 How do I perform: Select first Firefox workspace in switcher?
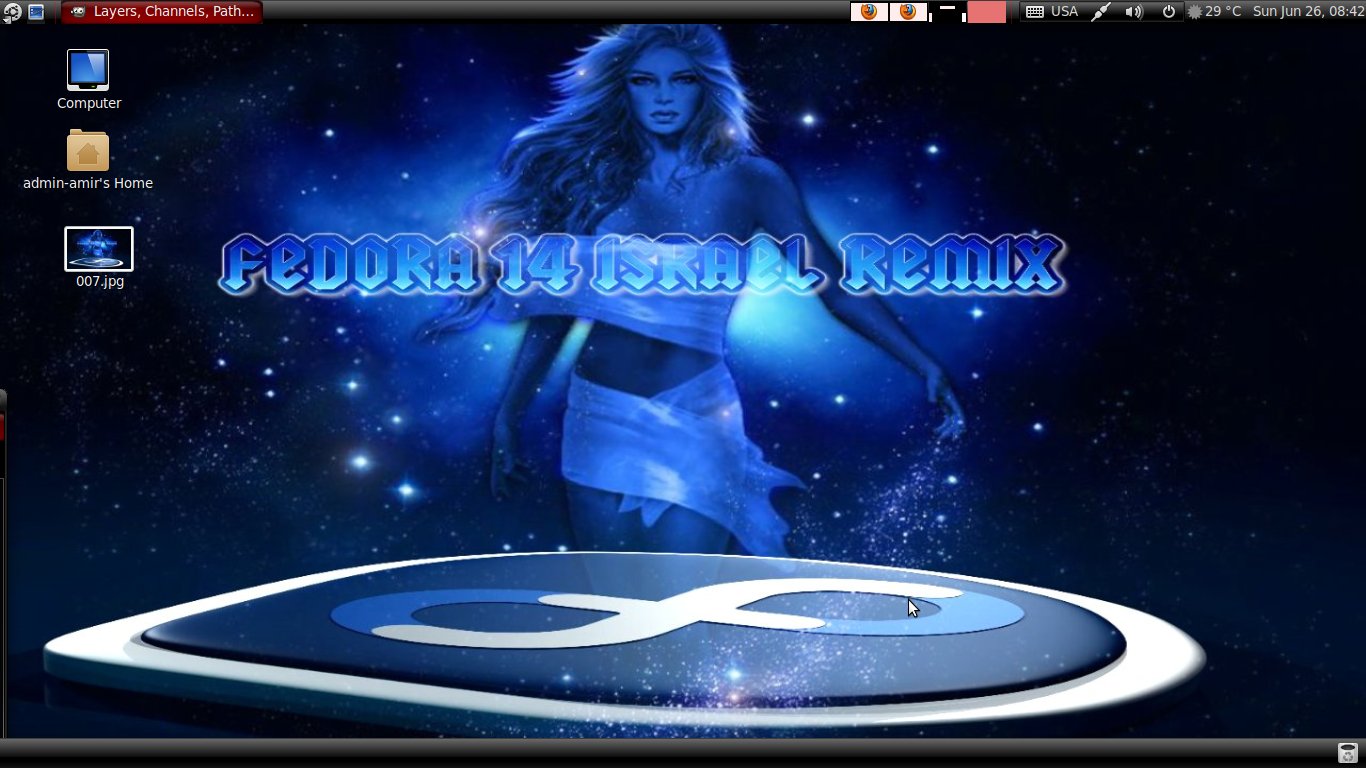tap(869, 12)
